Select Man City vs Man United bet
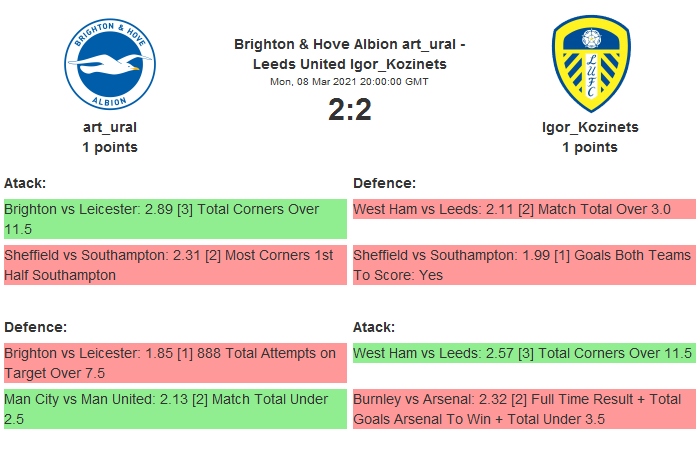Image resolution: width=700 pixels, height=460 pixels. pos(175,409)
